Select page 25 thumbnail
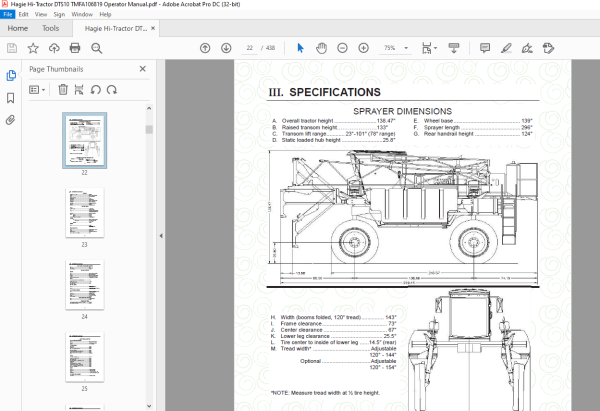600x411 pixels. pyautogui.click(x=85, y=357)
